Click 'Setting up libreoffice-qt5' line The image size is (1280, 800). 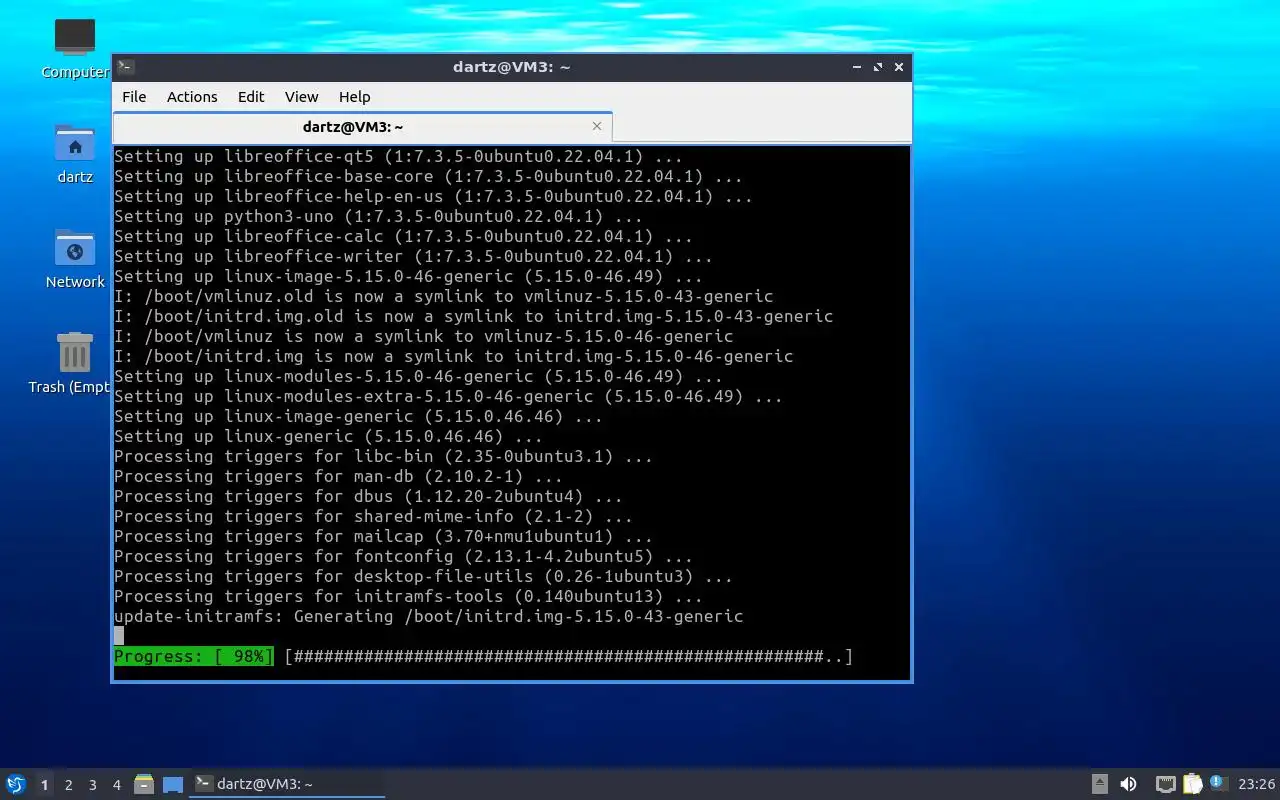pyautogui.click(x=398, y=156)
